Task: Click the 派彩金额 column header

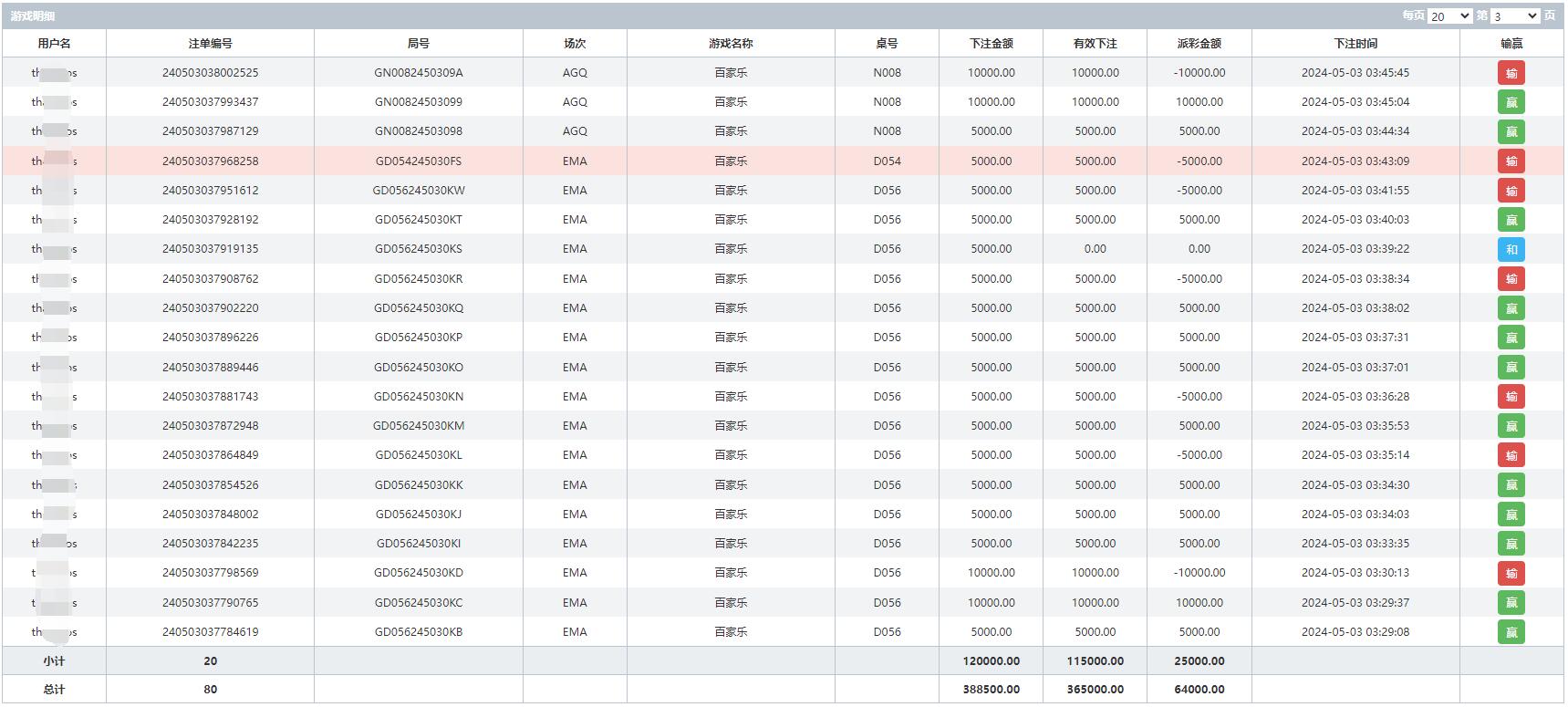Action: 1199,43
